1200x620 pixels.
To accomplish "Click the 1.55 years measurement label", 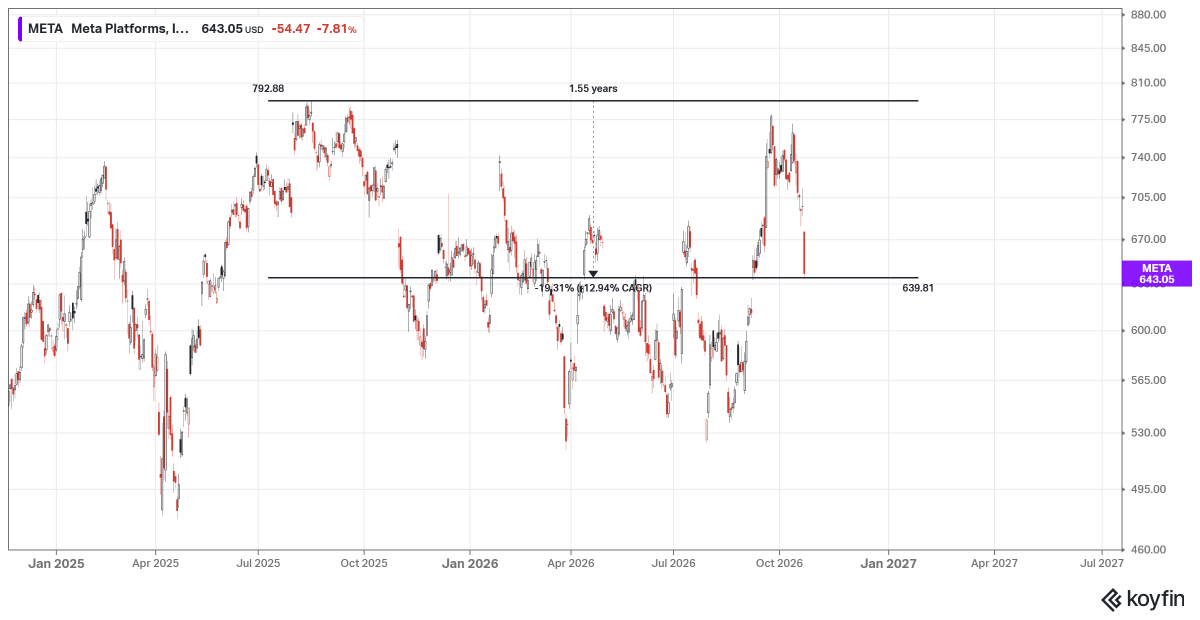I will [x=593, y=89].
